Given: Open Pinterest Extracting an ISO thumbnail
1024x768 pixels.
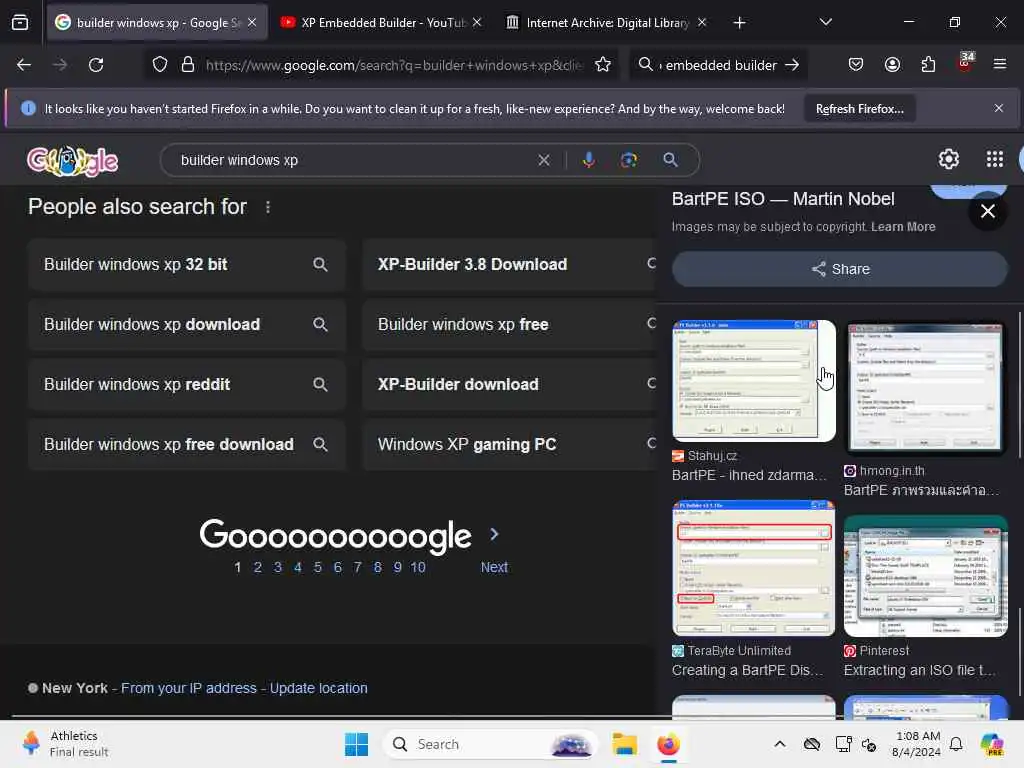Looking at the screenshot, I should pos(925,576).
